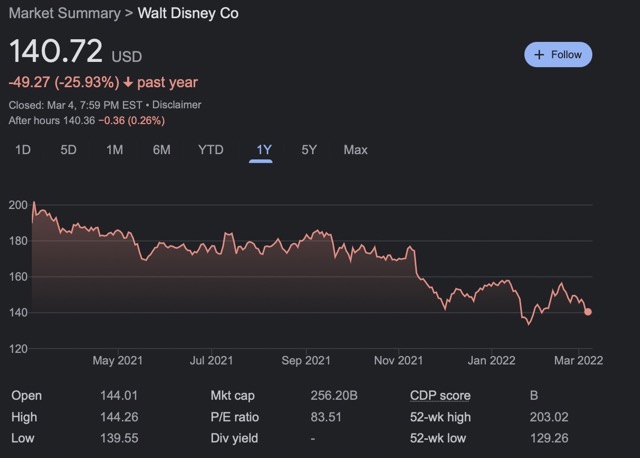Click the P/E ratio value 83.51
The width and height of the screenshot is (640, 458).
click(x=326, y=417)
